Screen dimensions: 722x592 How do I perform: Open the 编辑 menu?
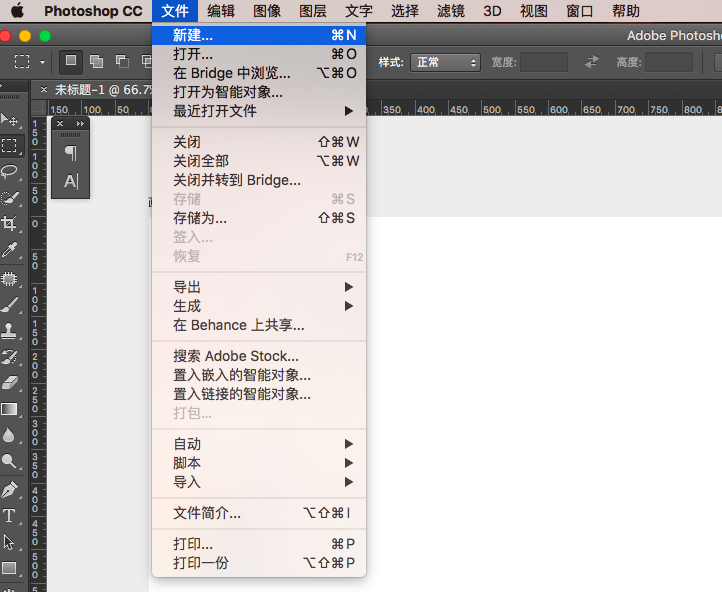click(221, 11)
